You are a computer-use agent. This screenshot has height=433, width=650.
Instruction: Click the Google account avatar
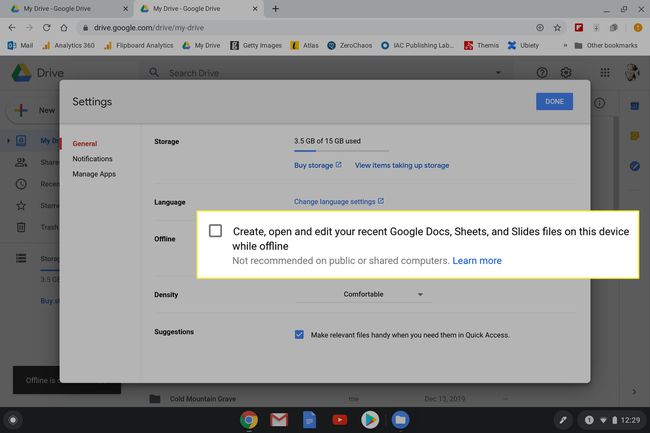tap(632, 73)
